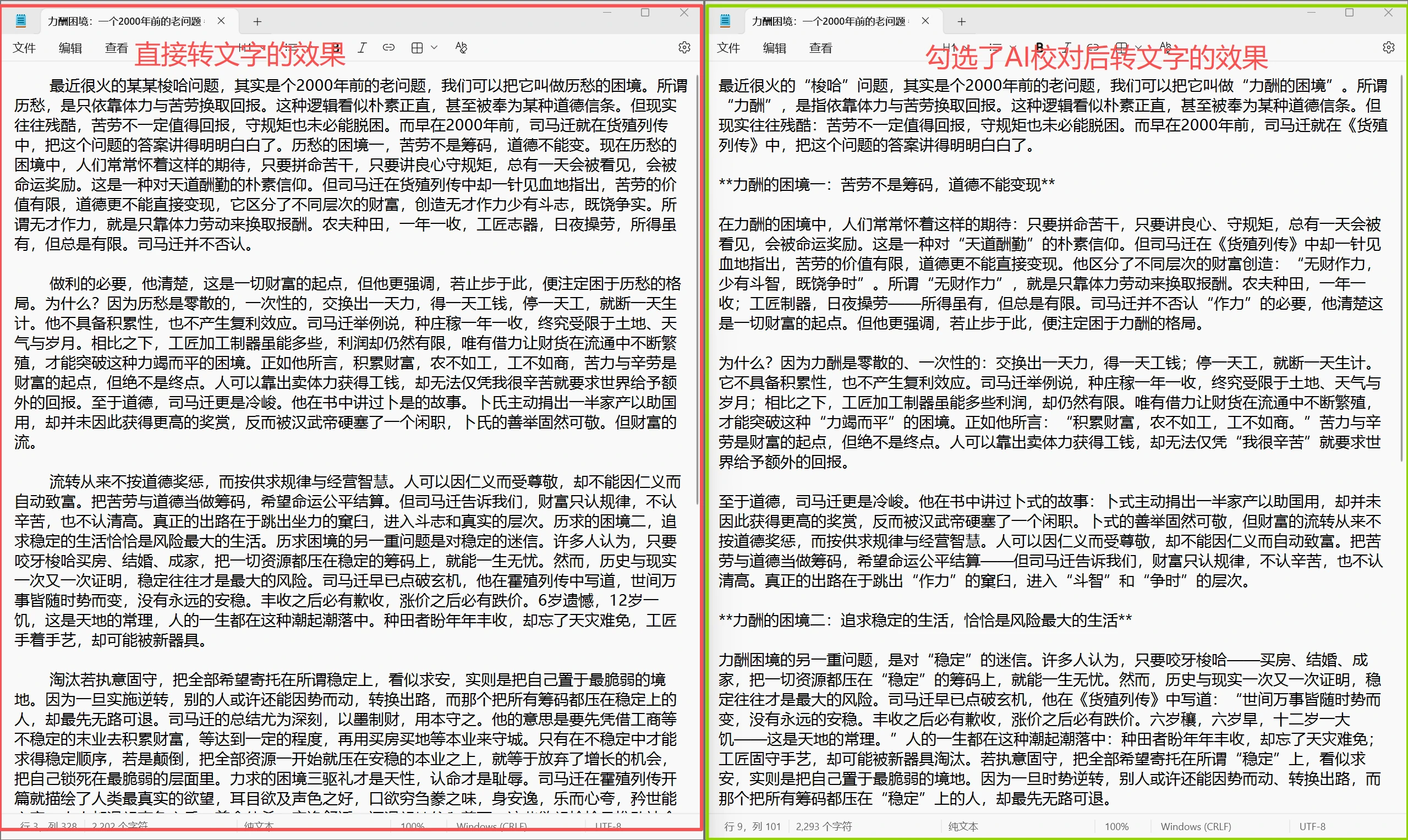The height and width of the screenshot is (840, 1408).
Task: Toggle bold formatting in right Notepad window
Action: (x=1039, y=47)
